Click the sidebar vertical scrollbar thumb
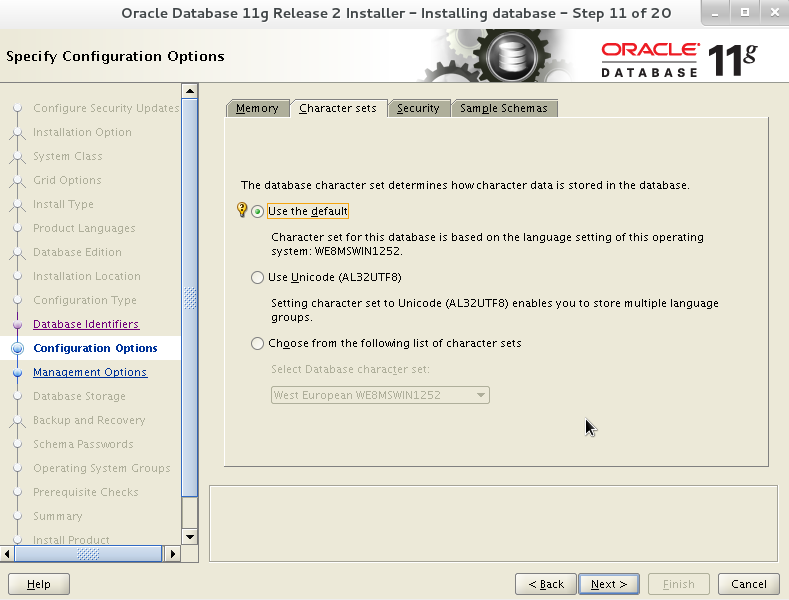Viewport: 789px width, 600px height. pyautogui.click(x=190, y=298)
